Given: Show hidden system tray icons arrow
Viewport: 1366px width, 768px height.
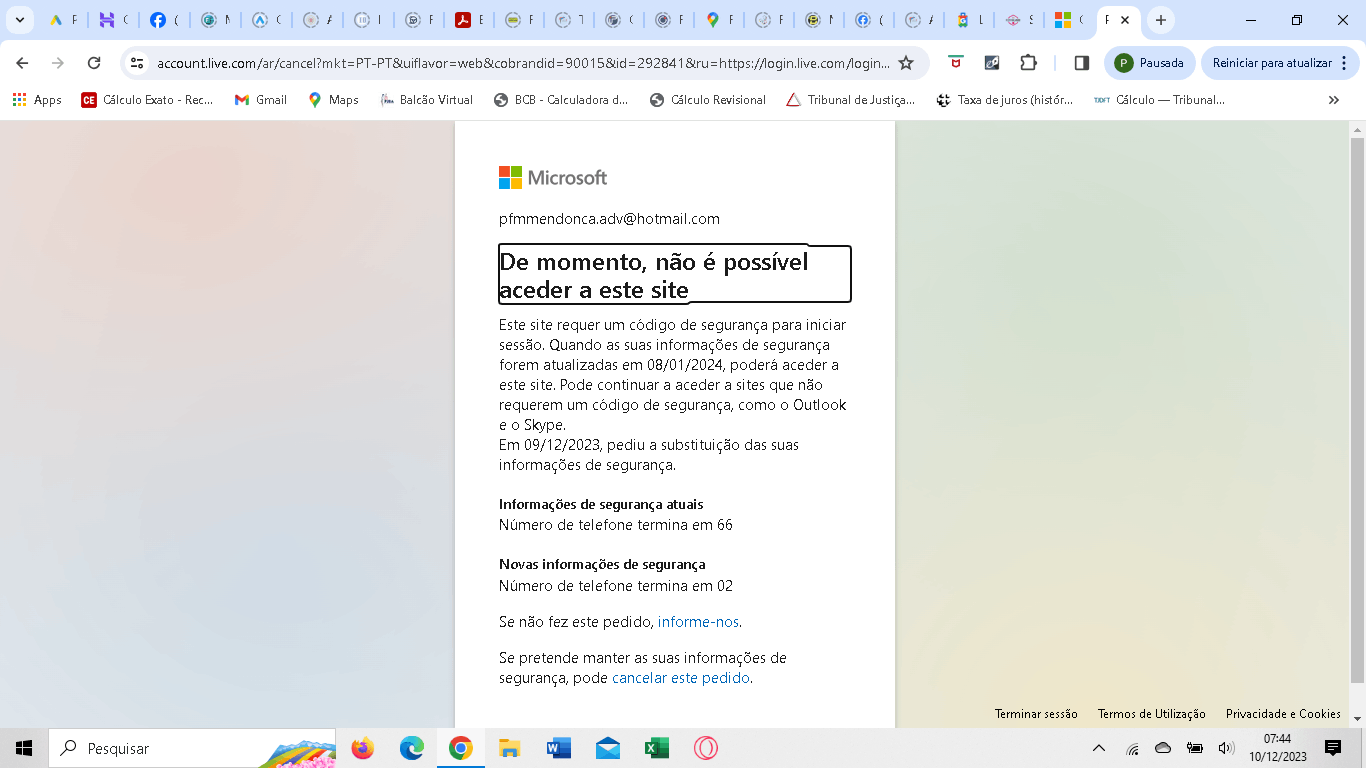Looking at the screenshot, I should pyautogui.click(x=1099, y=748).
